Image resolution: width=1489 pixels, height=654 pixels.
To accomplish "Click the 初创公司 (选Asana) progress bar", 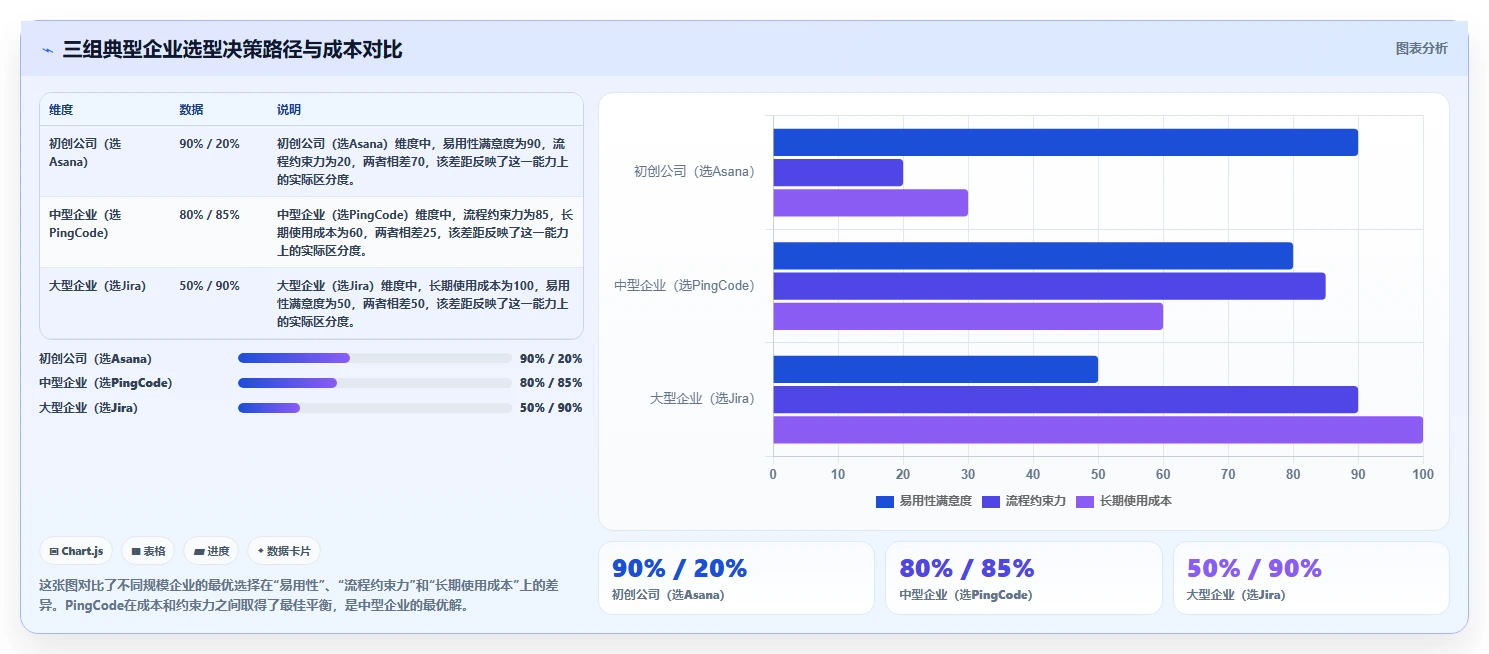I will [375, 358].
